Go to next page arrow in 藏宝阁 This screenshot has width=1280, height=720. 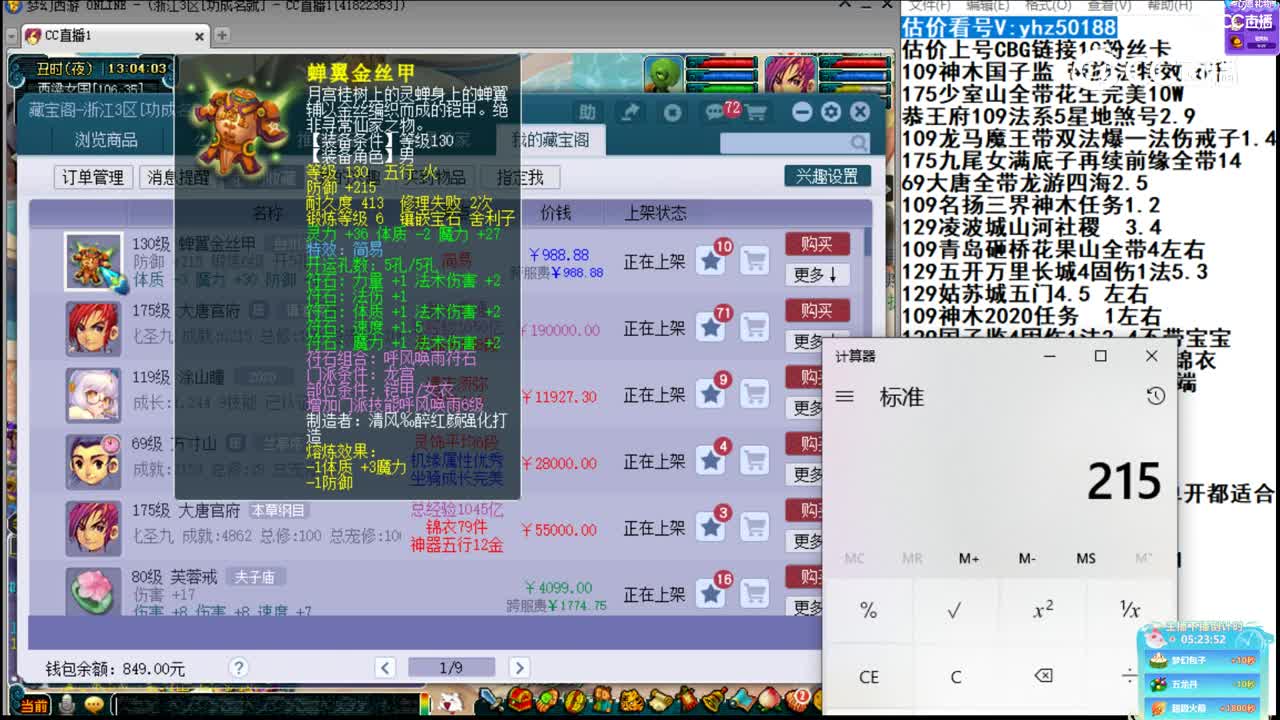coord(518,667)
